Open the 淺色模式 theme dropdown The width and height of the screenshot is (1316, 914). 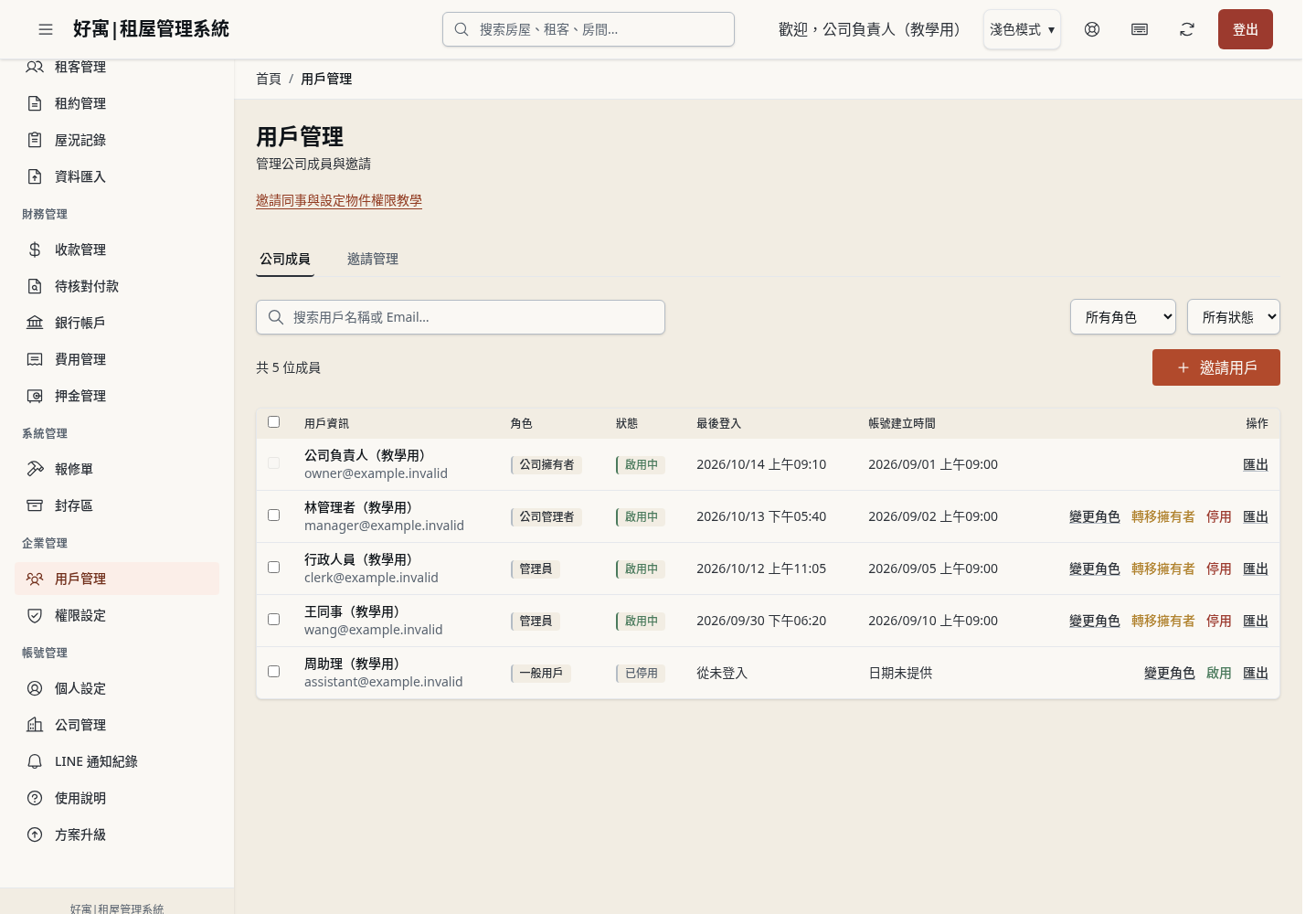point(1022,29)
